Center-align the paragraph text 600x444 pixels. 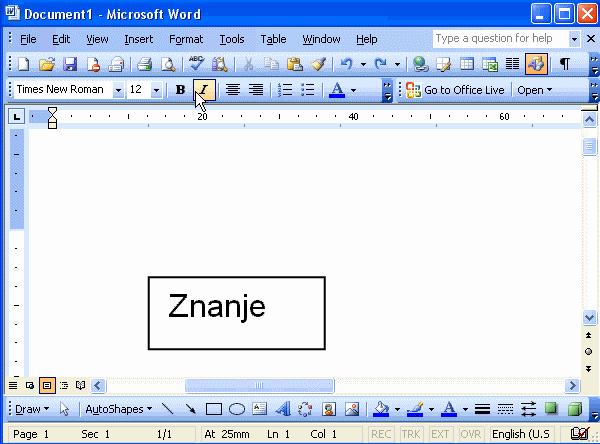(x=233, y=90)
